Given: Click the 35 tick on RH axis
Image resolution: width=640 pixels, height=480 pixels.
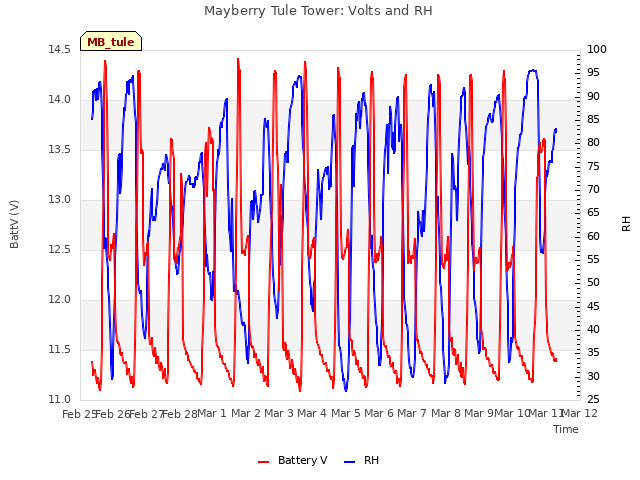Looking at the screenshot, I should (x=593, y=352).
